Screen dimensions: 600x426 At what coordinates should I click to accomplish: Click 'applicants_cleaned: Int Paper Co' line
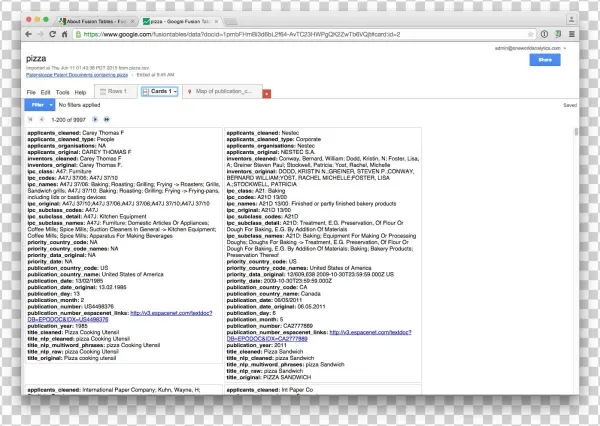(270, 390)
